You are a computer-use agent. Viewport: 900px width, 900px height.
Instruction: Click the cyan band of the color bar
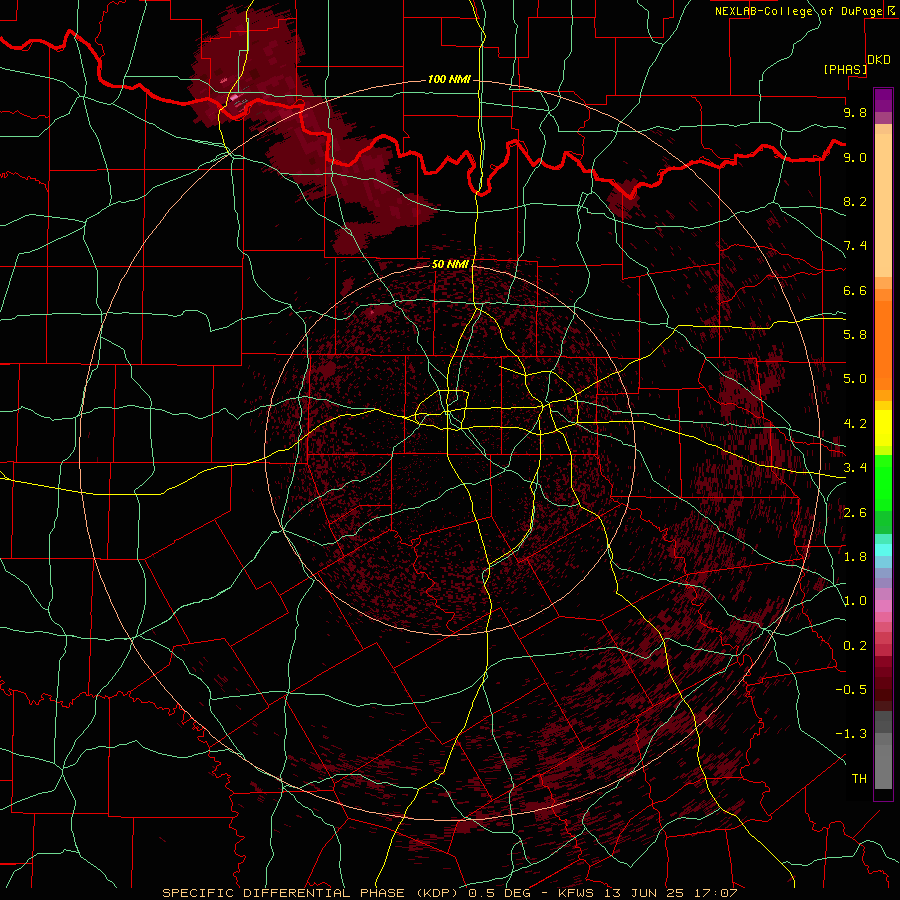click(x=883, y=550)
